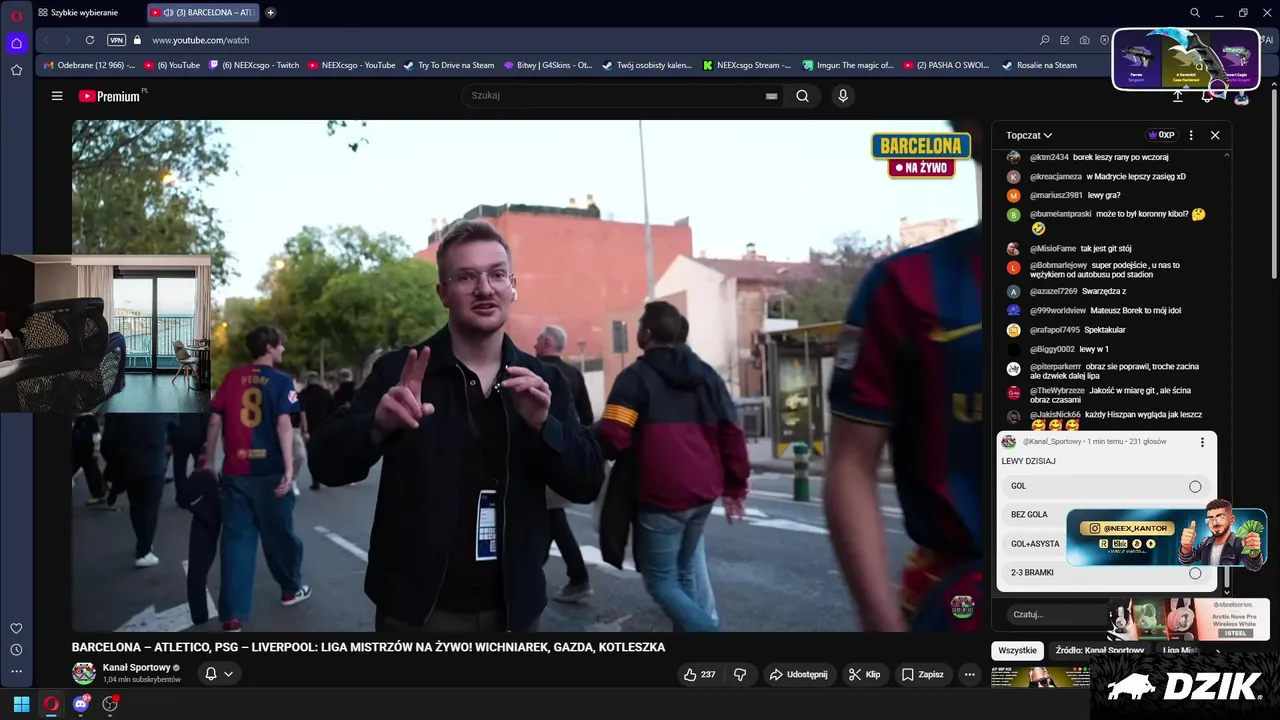Viewport: 1280px width, 720px height.
Task: Open more actions ellipsis below video
Action: tap(969, 674)
